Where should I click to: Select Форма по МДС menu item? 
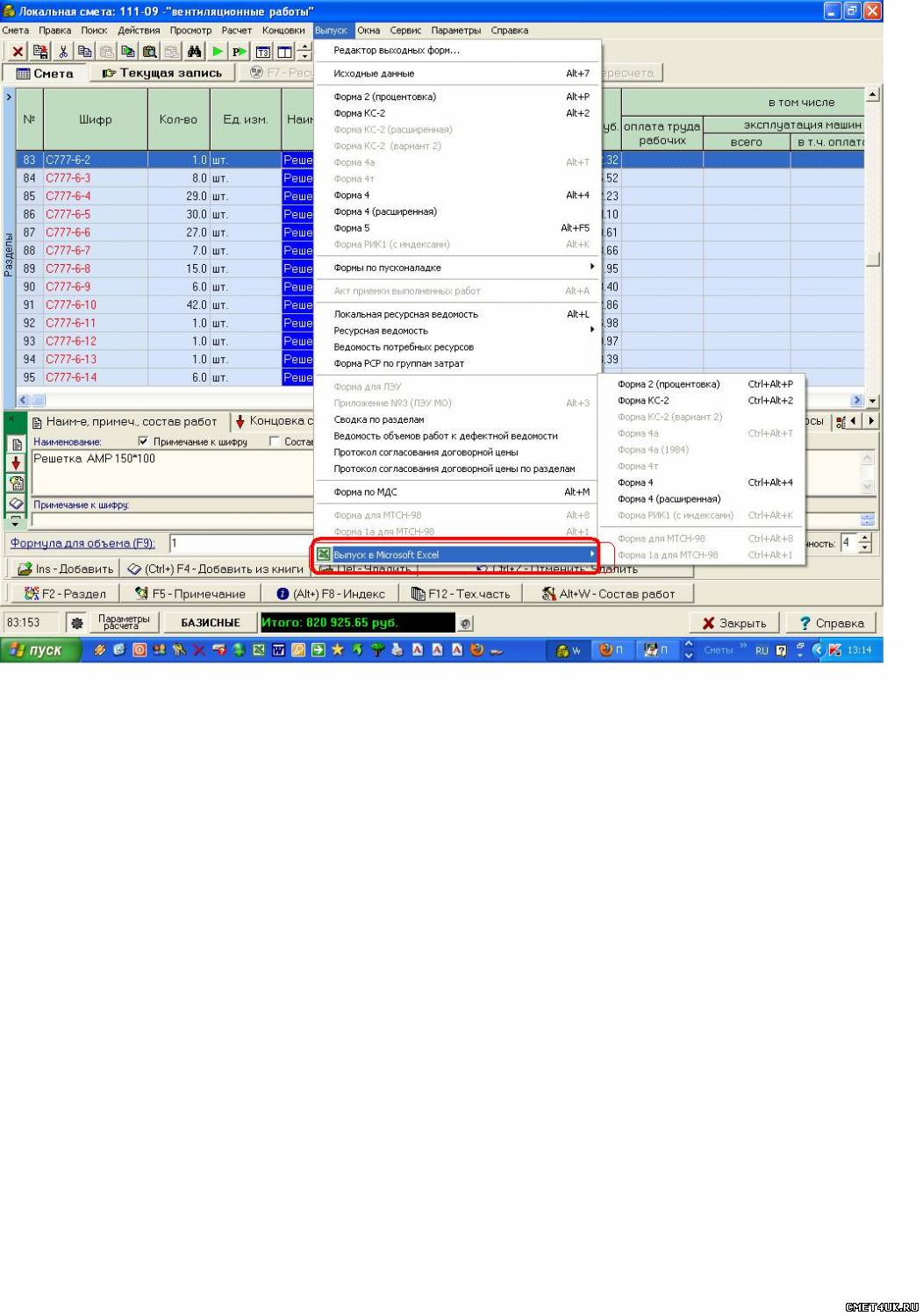(457, 492)
